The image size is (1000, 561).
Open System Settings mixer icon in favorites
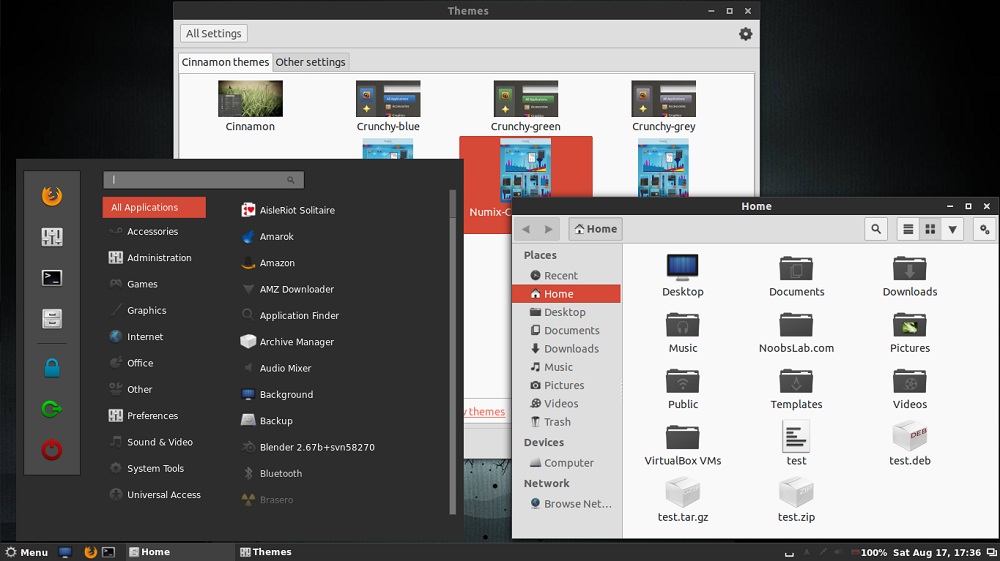(52, 237)
